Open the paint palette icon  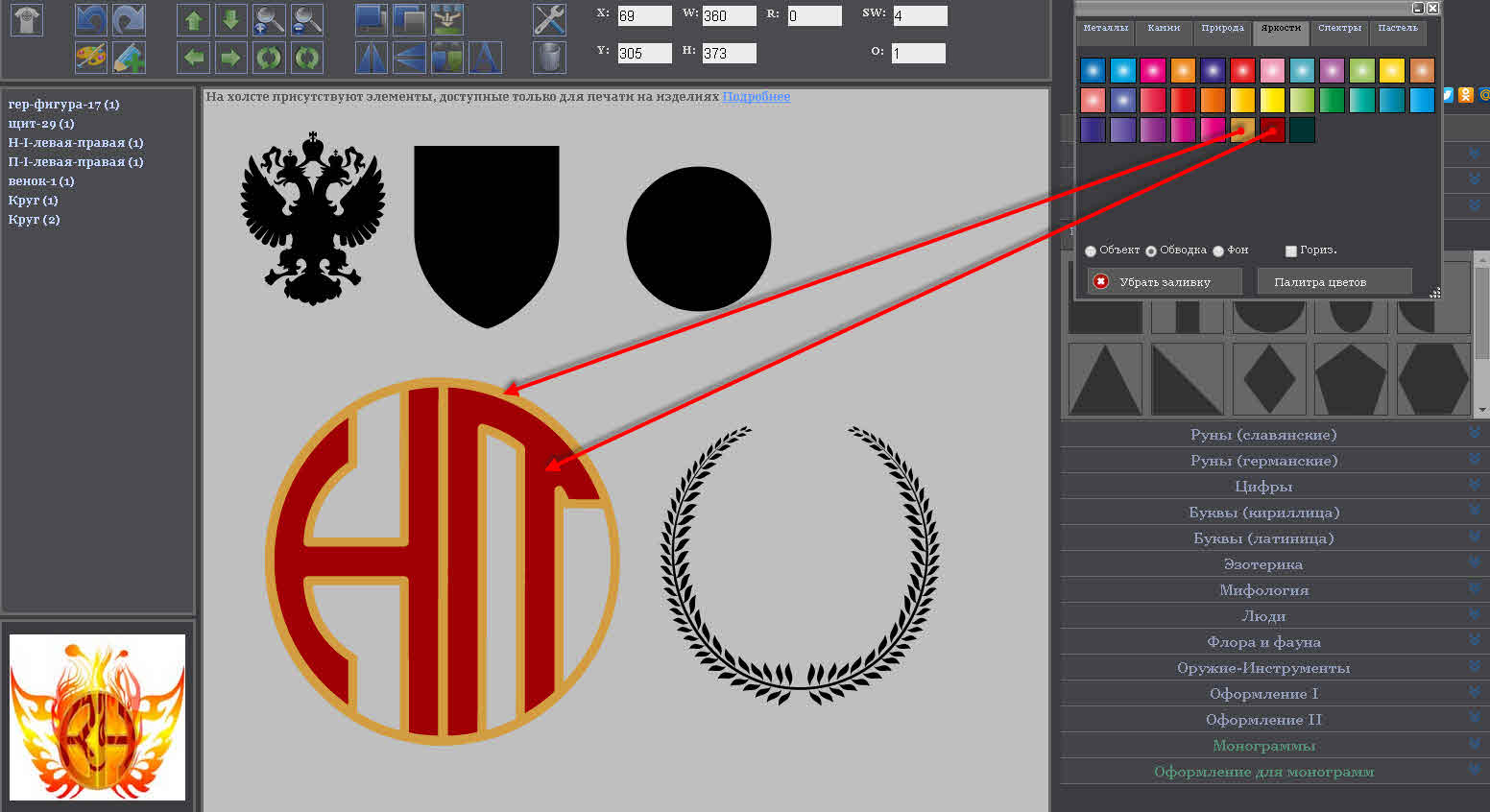(91, 58)
